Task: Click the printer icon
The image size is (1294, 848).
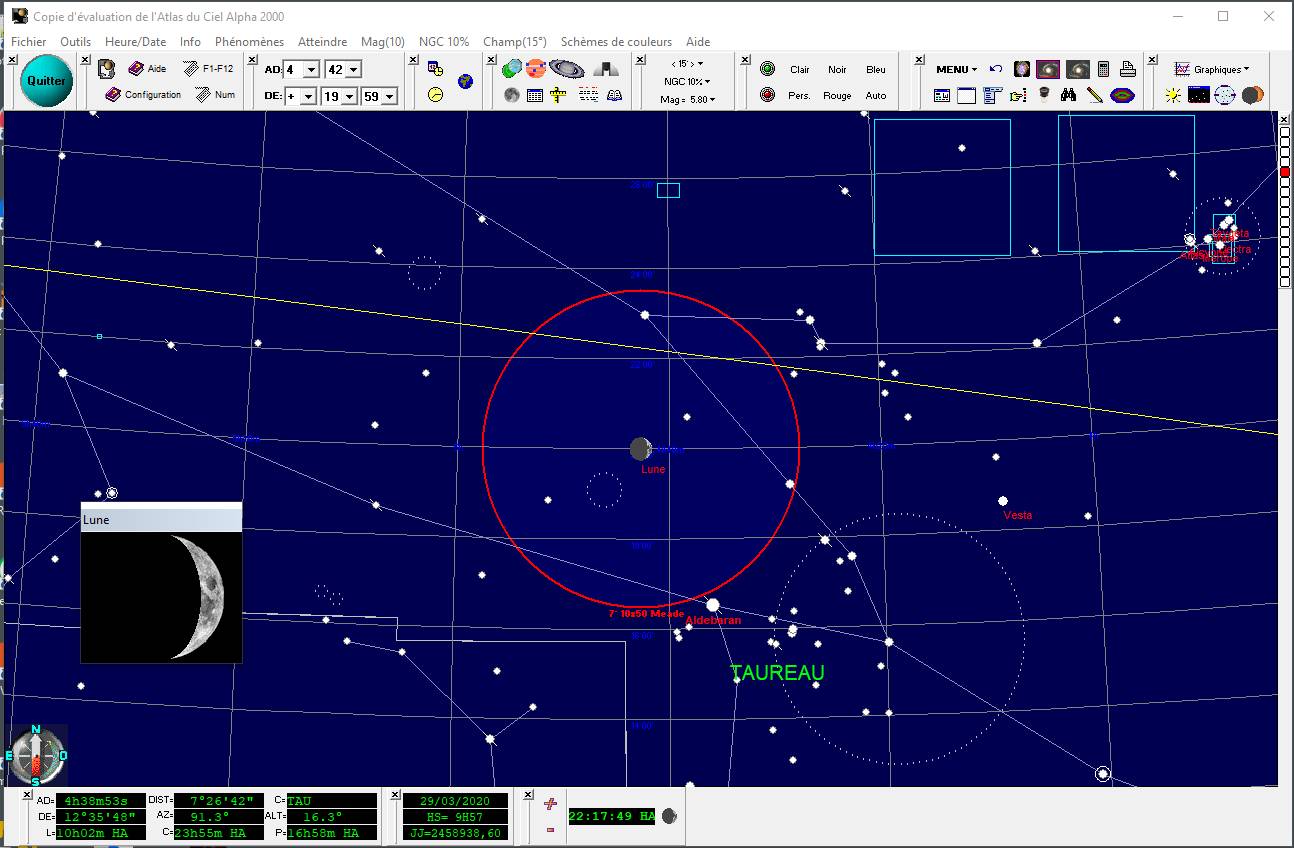Action: tap(1128, 69)
